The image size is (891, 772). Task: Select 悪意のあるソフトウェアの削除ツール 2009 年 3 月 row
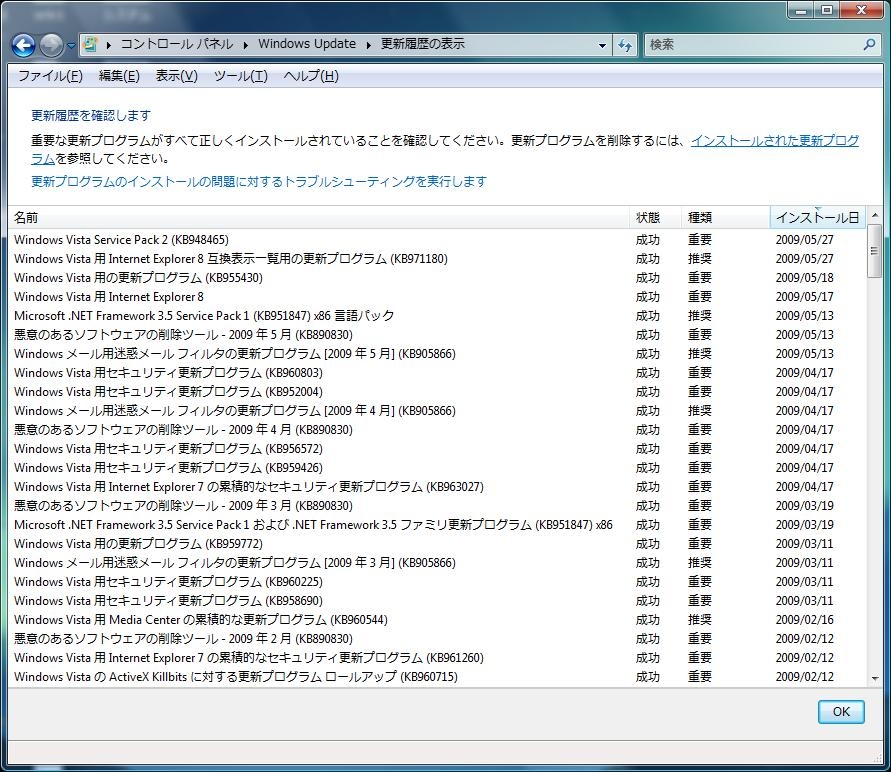tap(436, 506)
